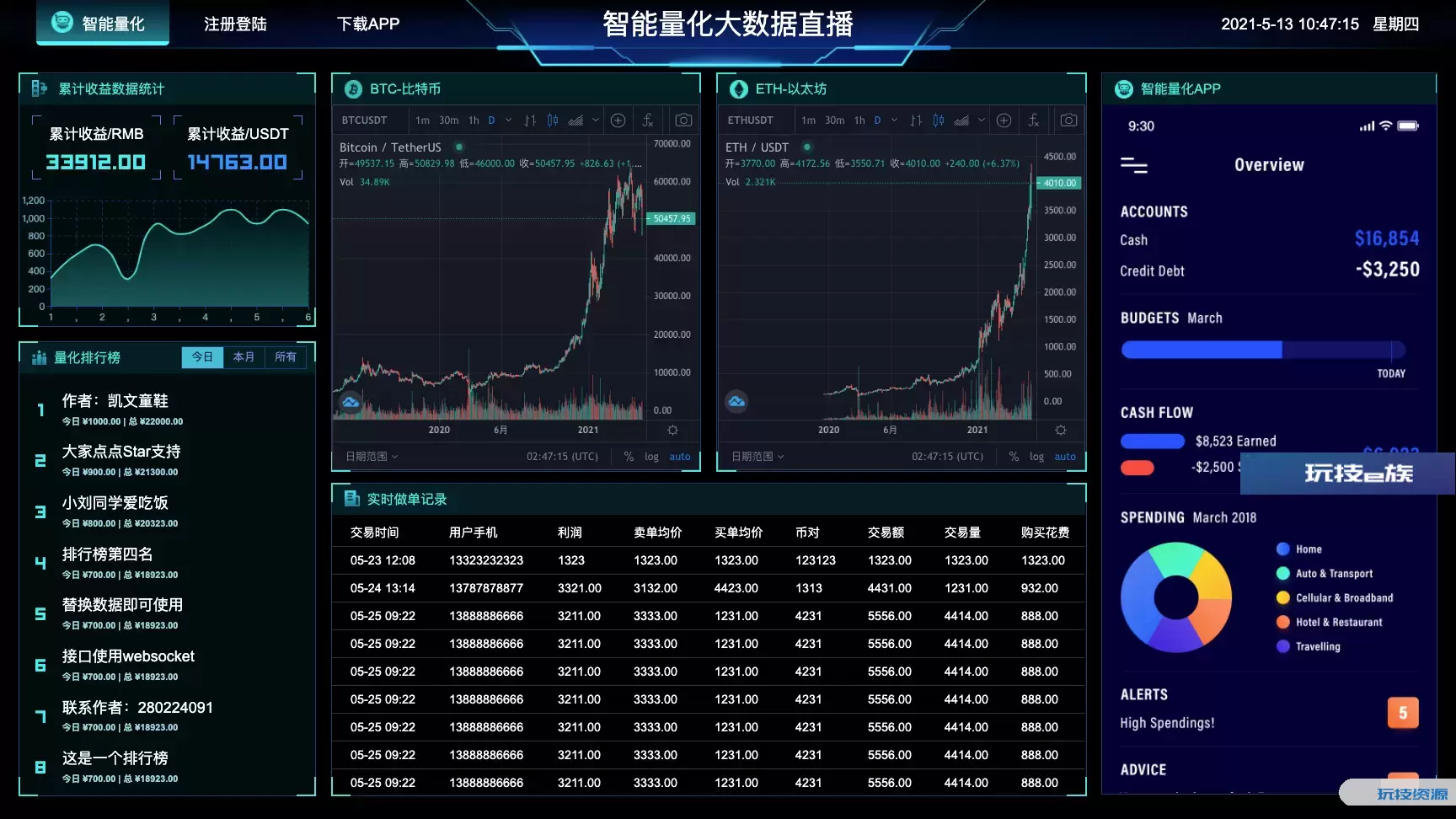Open ETH indicators fx icon
Image resolution: width=1456 pixels, height=819 pixels.
[1034, 120]
